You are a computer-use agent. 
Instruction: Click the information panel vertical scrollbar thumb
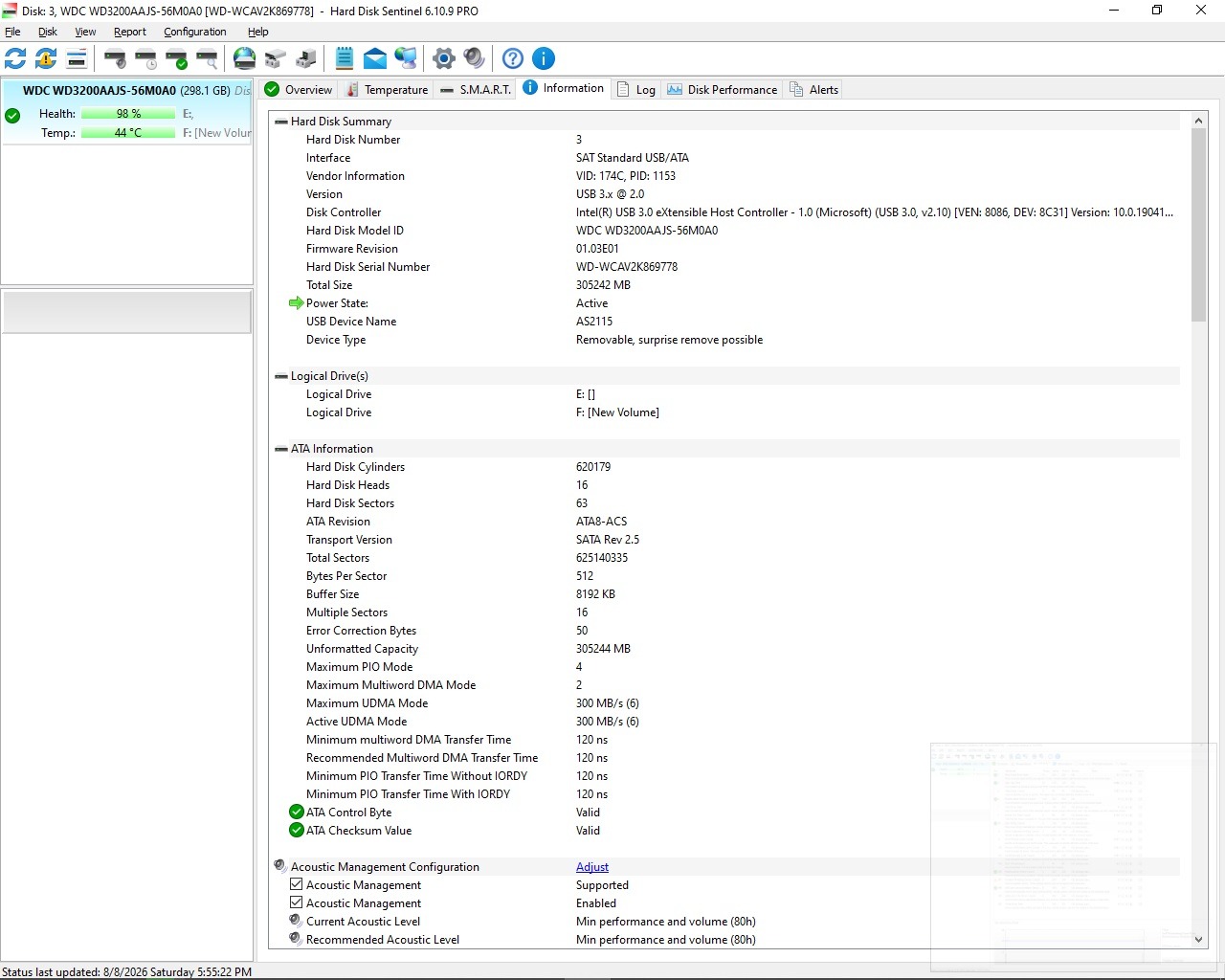click(1198, 225)
